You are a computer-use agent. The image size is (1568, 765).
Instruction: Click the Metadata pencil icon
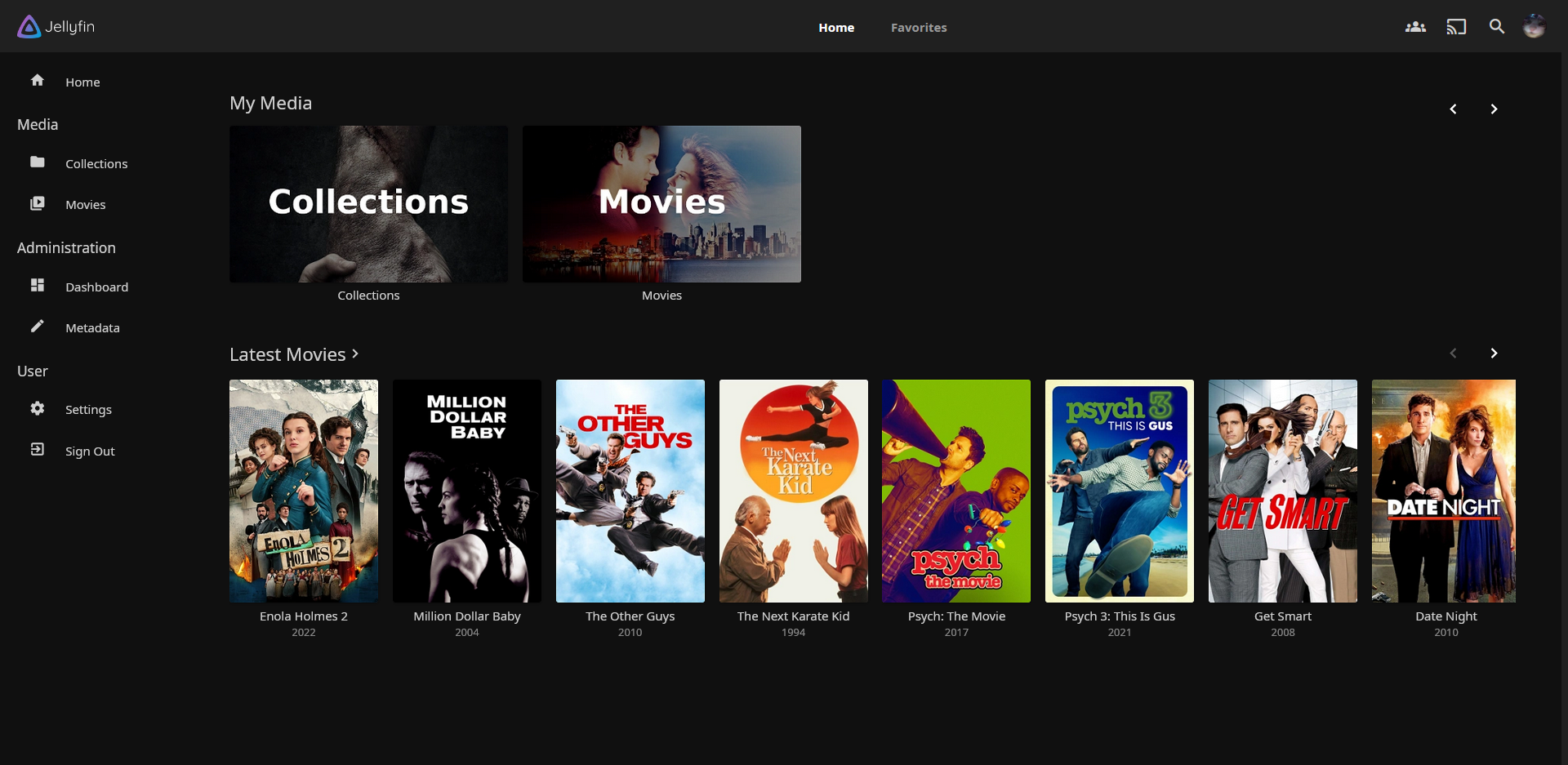[x=38, y=327]
